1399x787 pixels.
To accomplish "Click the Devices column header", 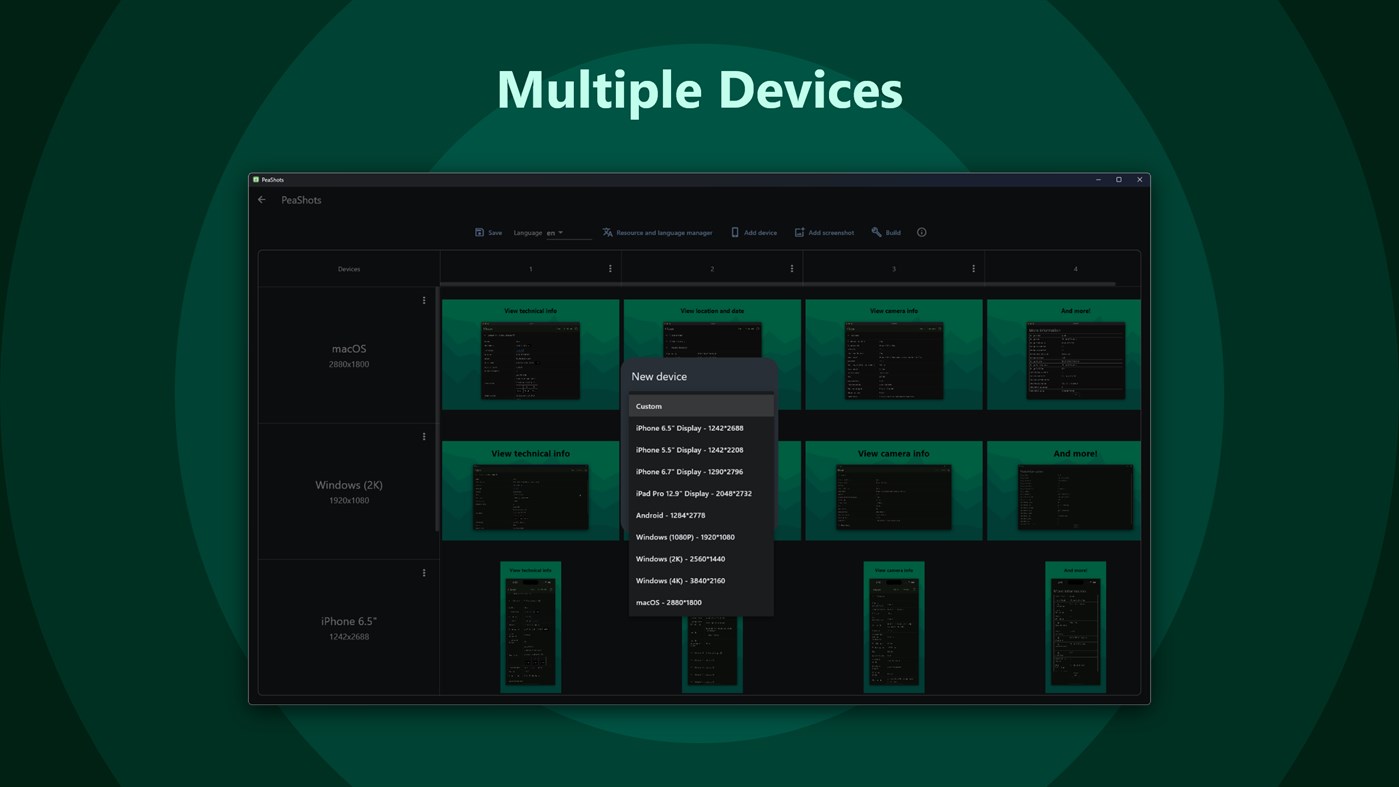I will click(x=349, y=269).
